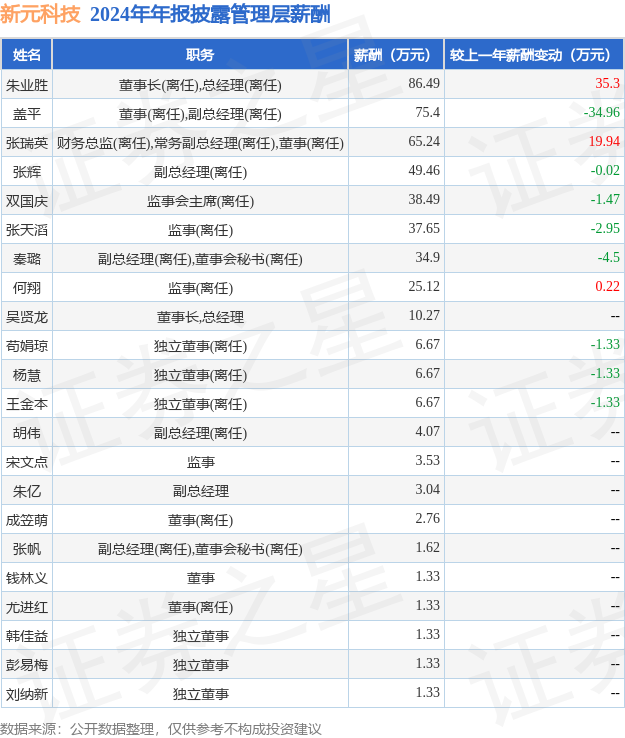Click salary value 65.24
The image size is (625, 738).
424,141
